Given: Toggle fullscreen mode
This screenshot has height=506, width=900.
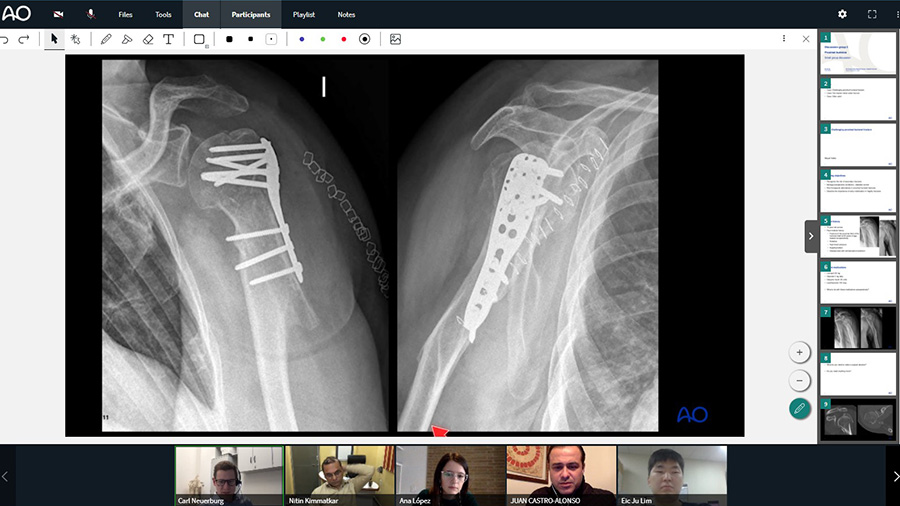Looking at the screenshot, I should [872, 14].
